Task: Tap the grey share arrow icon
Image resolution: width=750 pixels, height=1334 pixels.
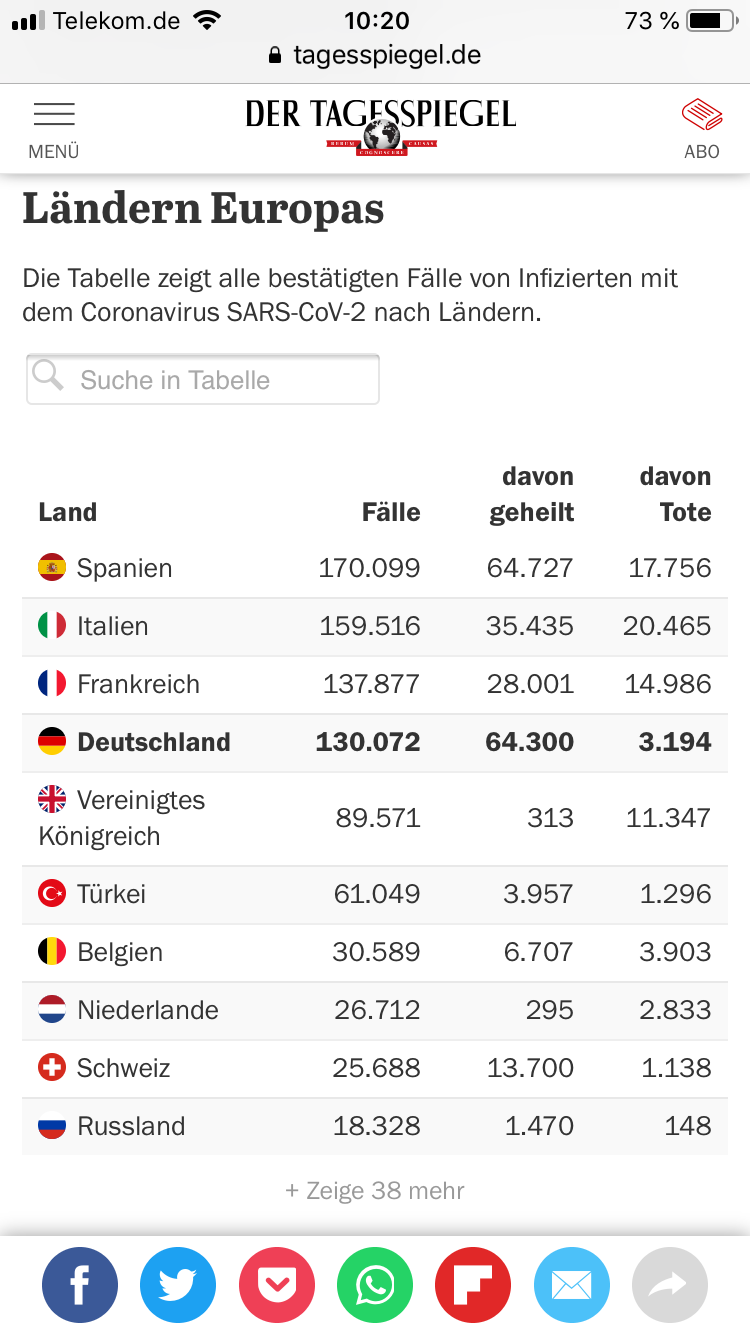Action: [x=670, y=1285]
